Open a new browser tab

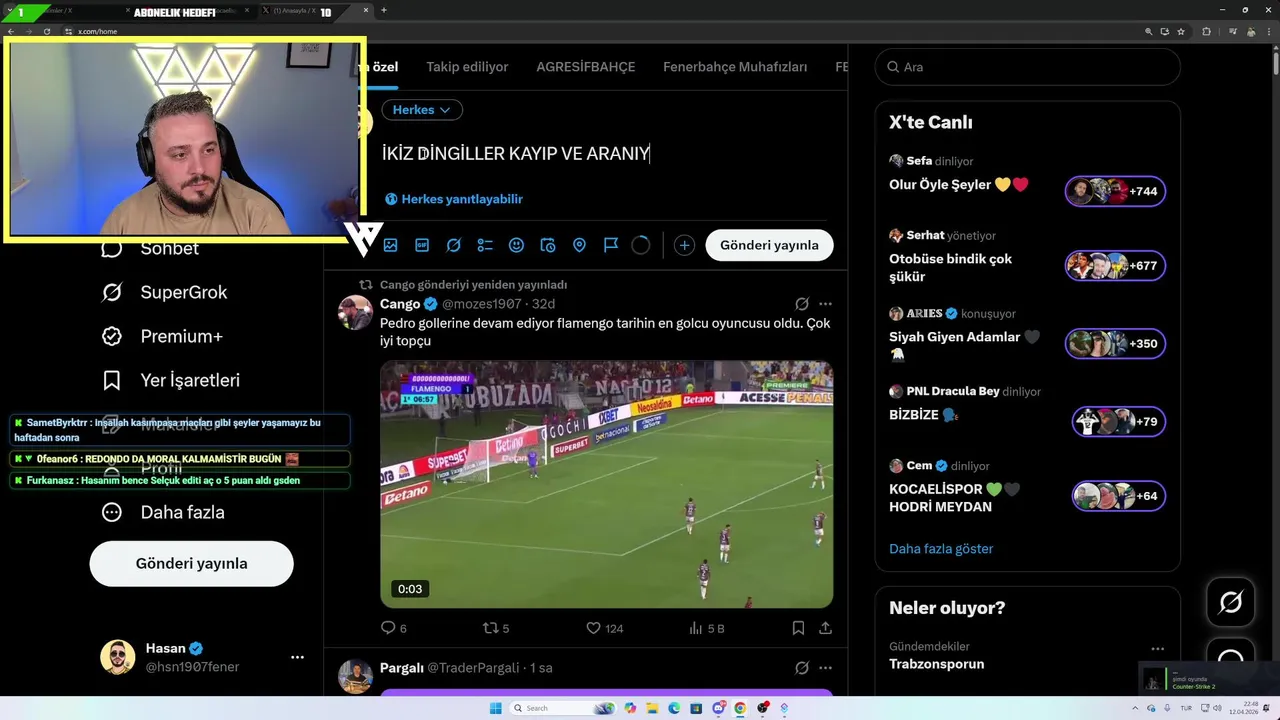pyautogui.click(x=384, y=10)
